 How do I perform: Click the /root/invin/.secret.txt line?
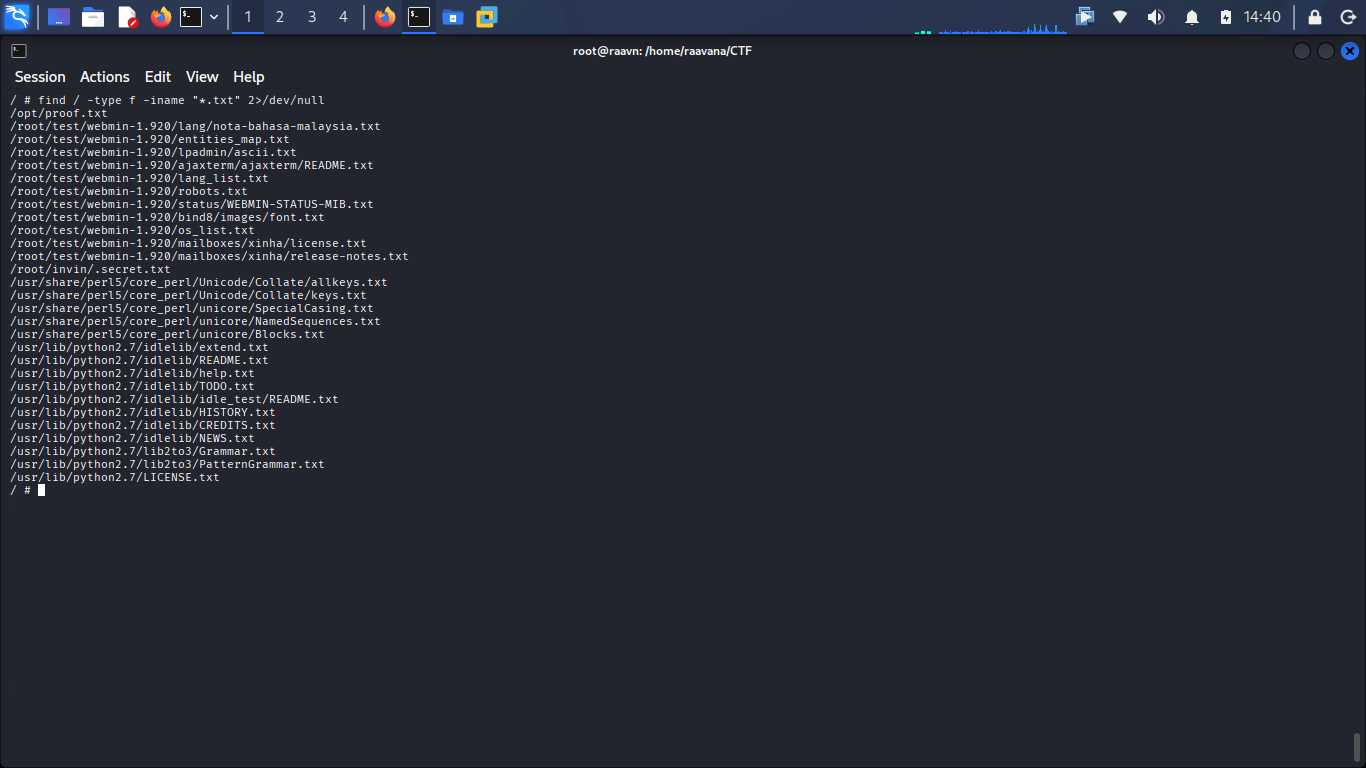[90, 269]
